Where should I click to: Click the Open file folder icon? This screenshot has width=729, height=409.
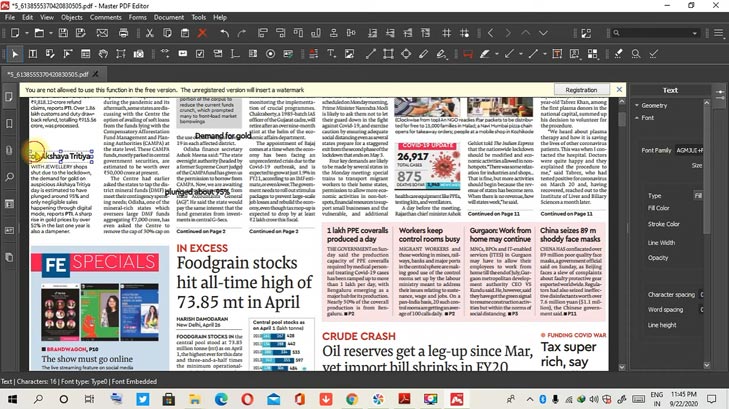pyautogui.click(x=39, y=33)
